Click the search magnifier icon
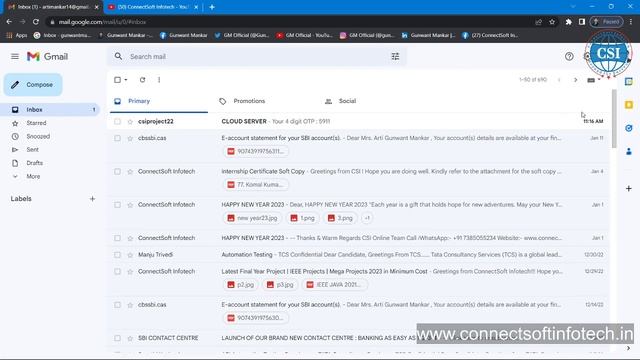The height and width of the screenshot is (360, 640). click(118, 56)
